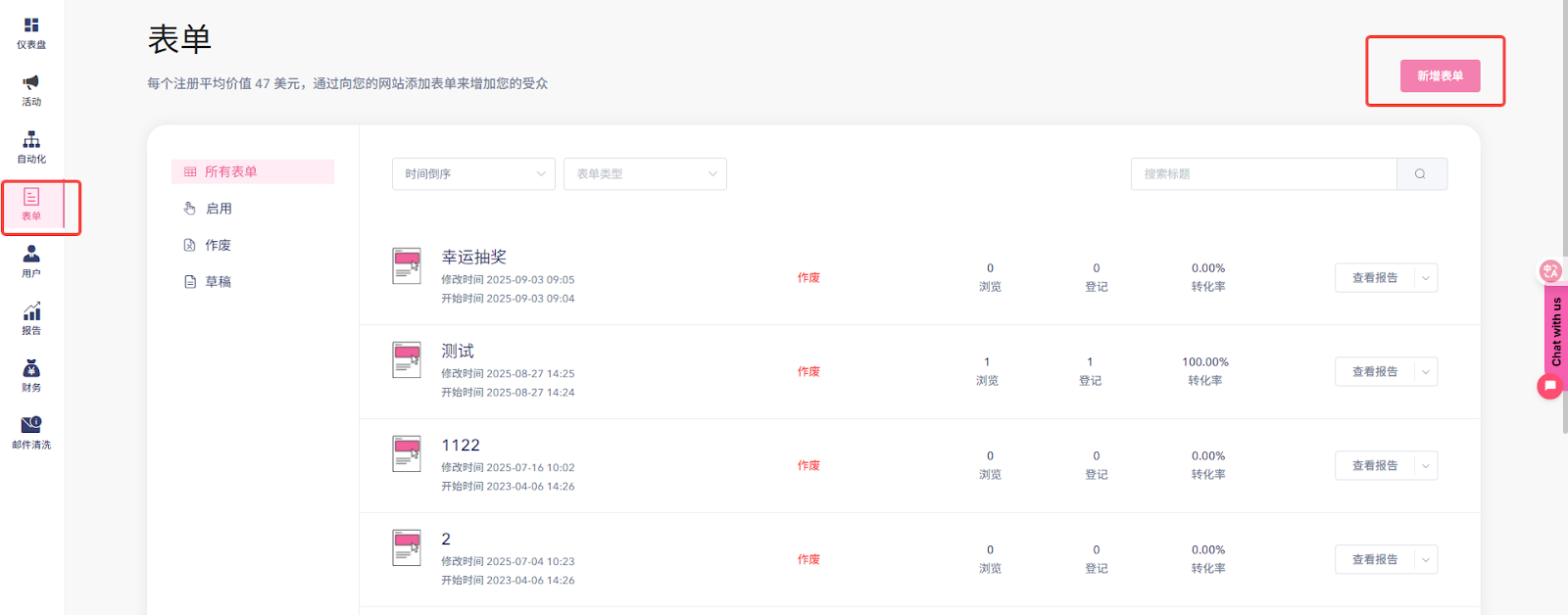Expand arrow beside 测试 查看报告 button
The height and width of the screenshot is (615, 1568).
[1426, 372]
